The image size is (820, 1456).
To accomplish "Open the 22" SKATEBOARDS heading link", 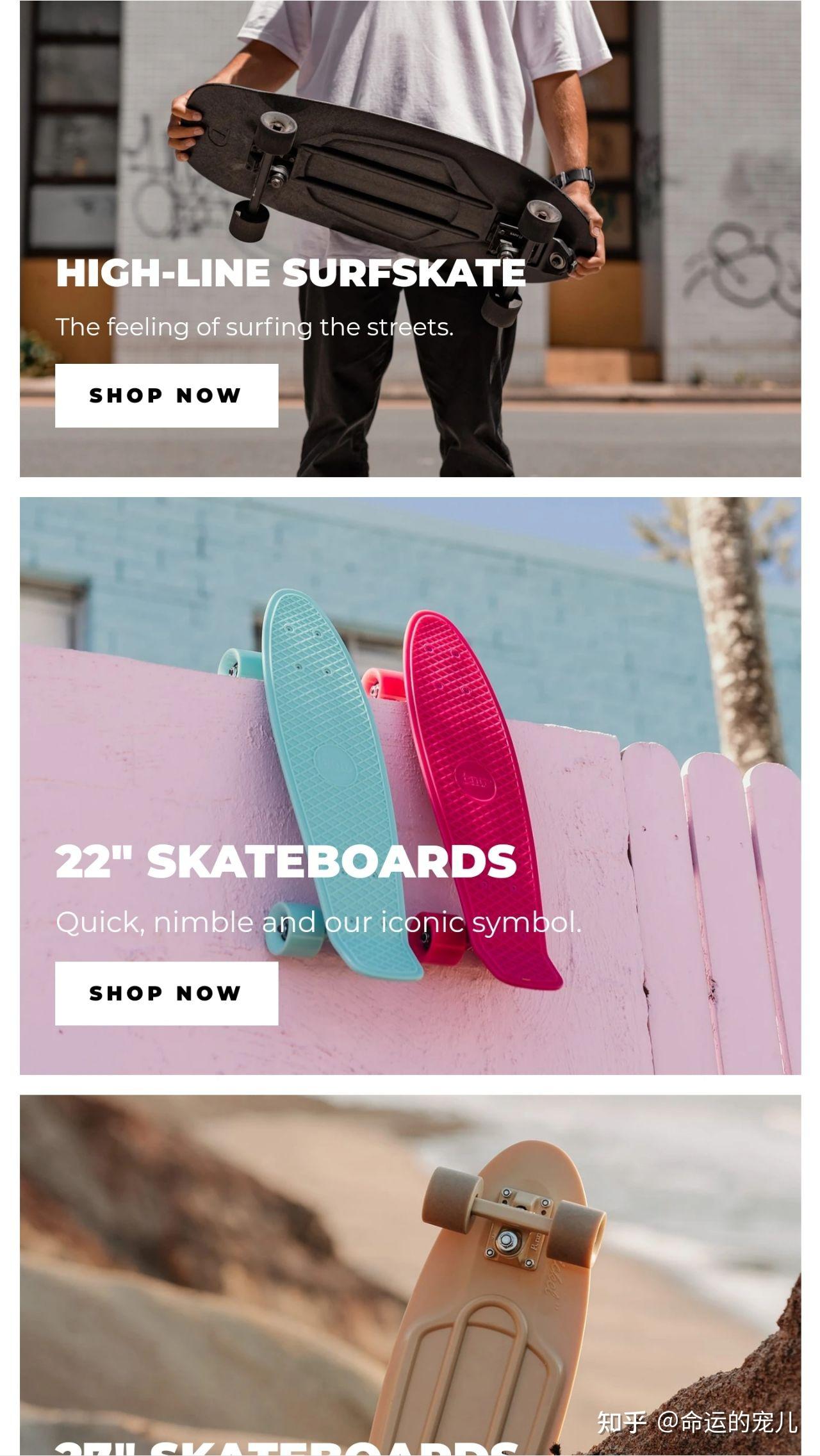I will point(286,861).
